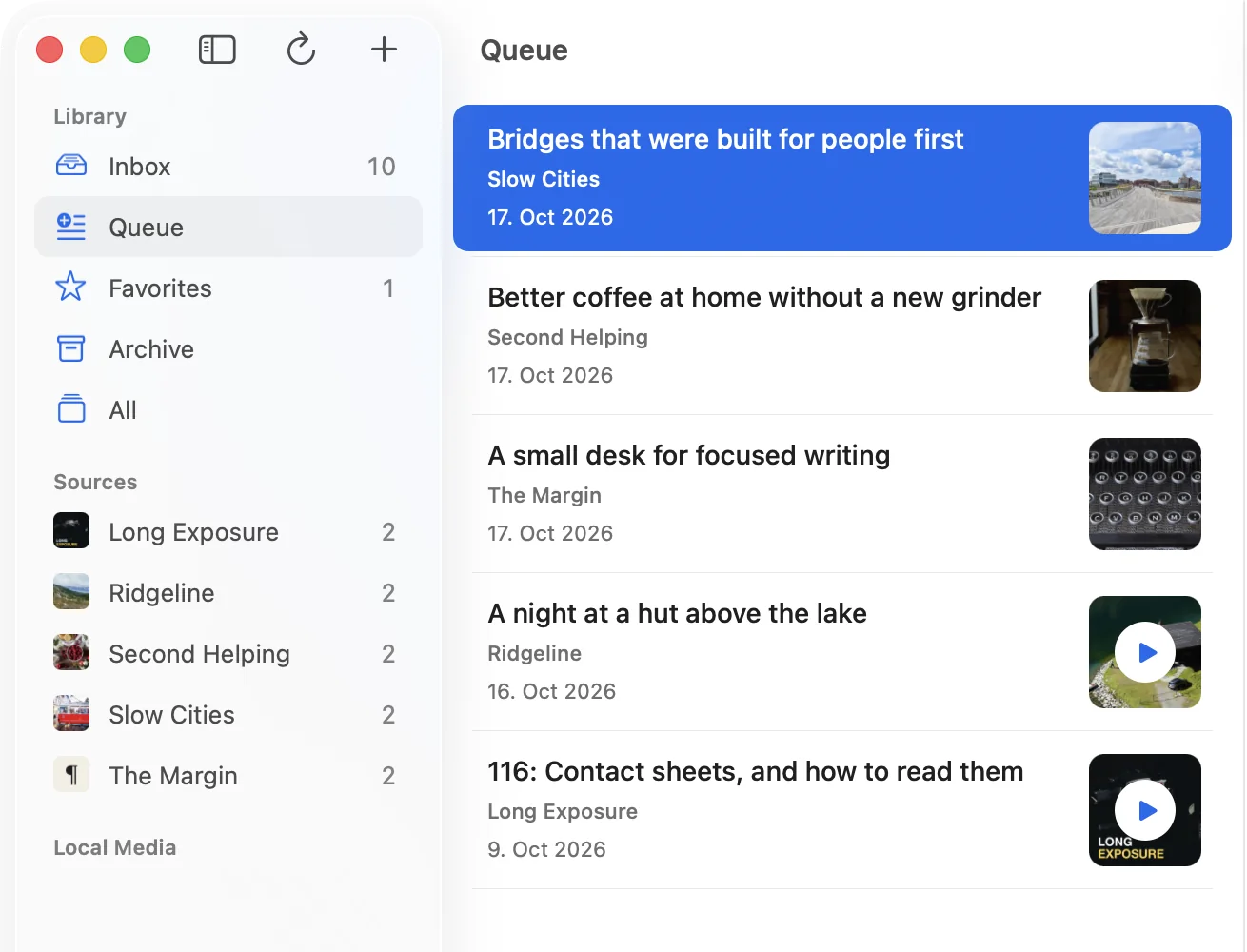Open A small desk for focused writing

pyautogui.click(x=842, y=494)
